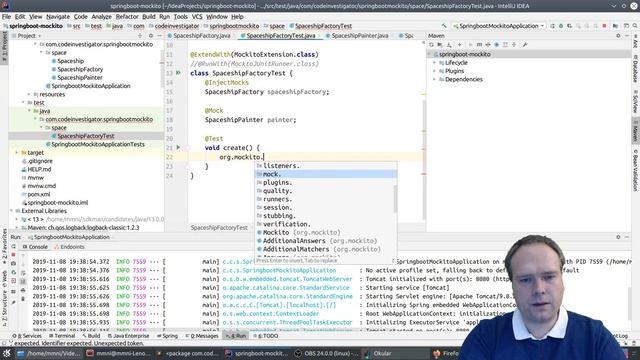Open Services tool window button
This screenshot has width=640, height=360.
[x=27, y=336]
